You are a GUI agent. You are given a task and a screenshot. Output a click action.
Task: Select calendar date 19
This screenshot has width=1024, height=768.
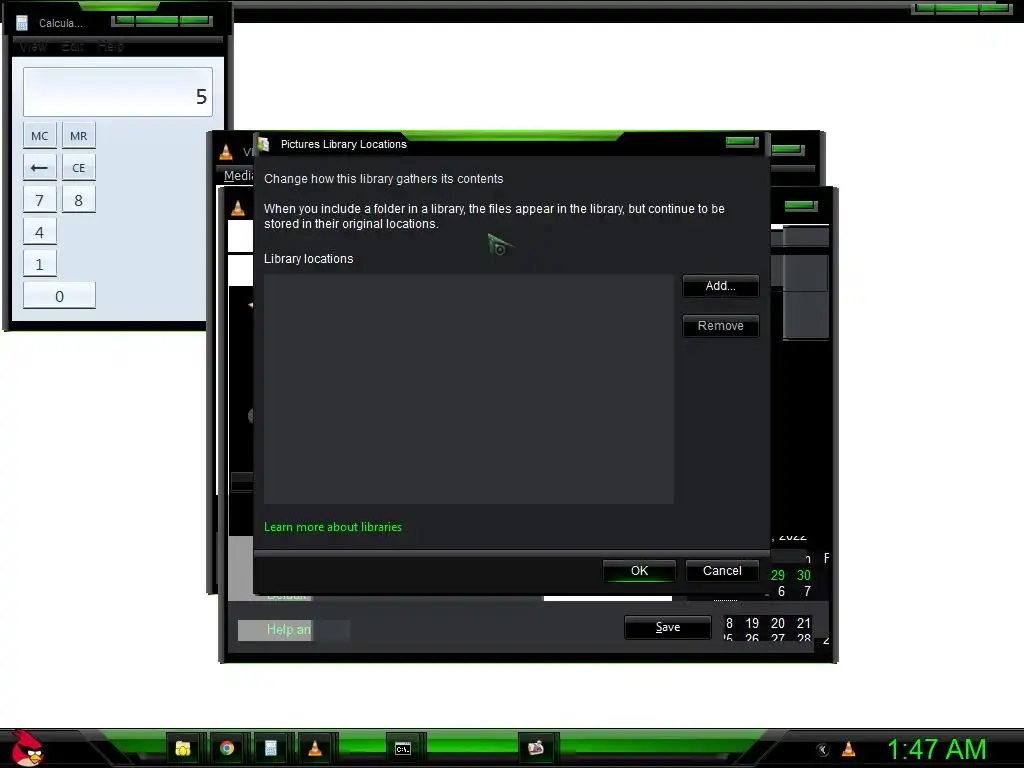[752, 624]
